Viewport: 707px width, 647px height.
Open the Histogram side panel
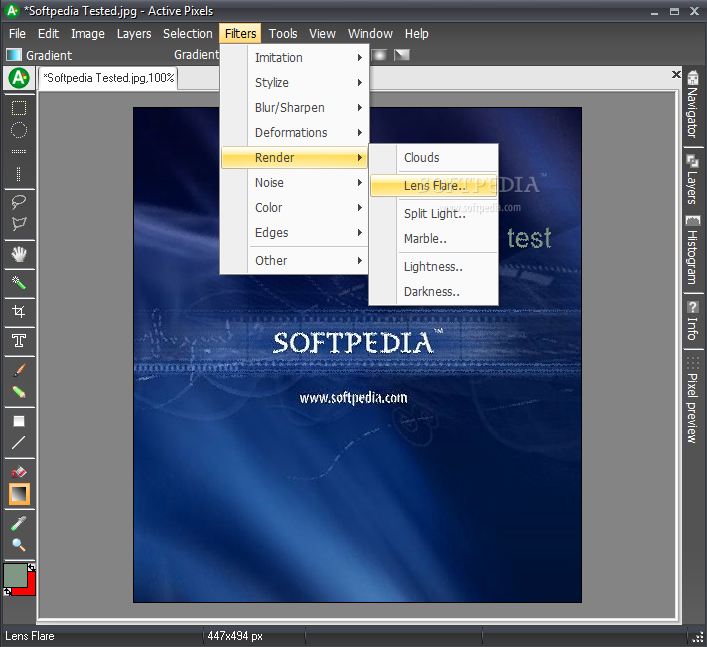pyautogui.click(x=693, y=250)
